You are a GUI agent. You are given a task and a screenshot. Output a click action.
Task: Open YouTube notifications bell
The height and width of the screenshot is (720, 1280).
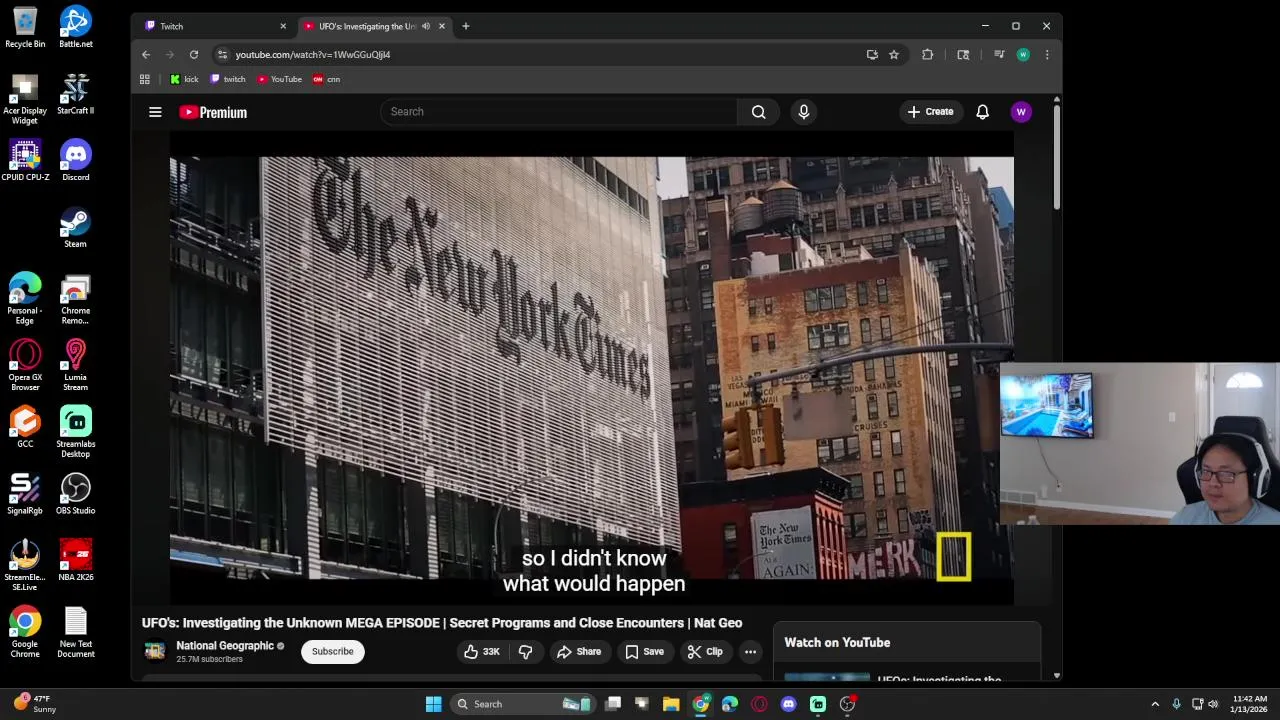(x=982, y=112)
